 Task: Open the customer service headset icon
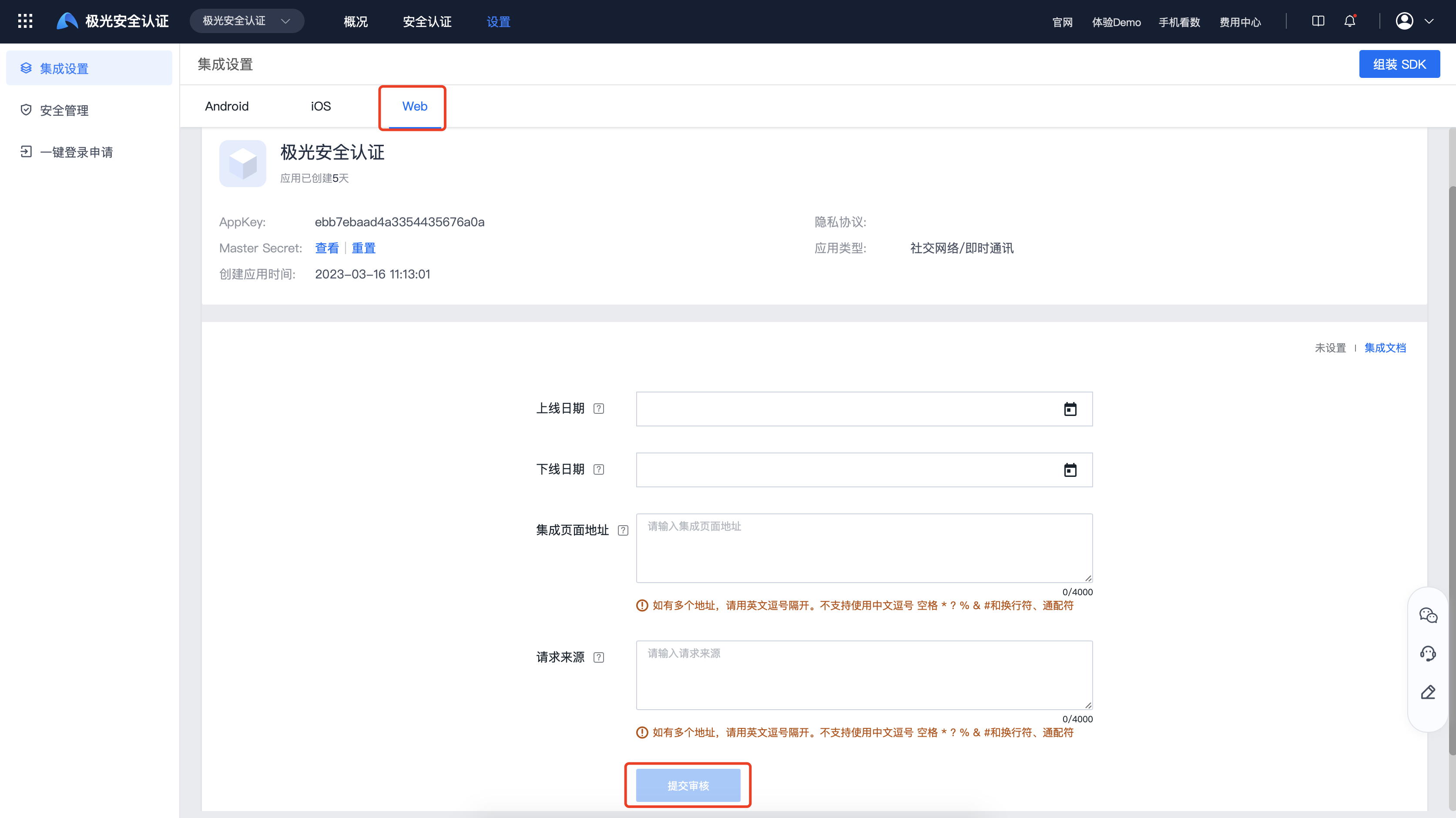pos(1428,654)
